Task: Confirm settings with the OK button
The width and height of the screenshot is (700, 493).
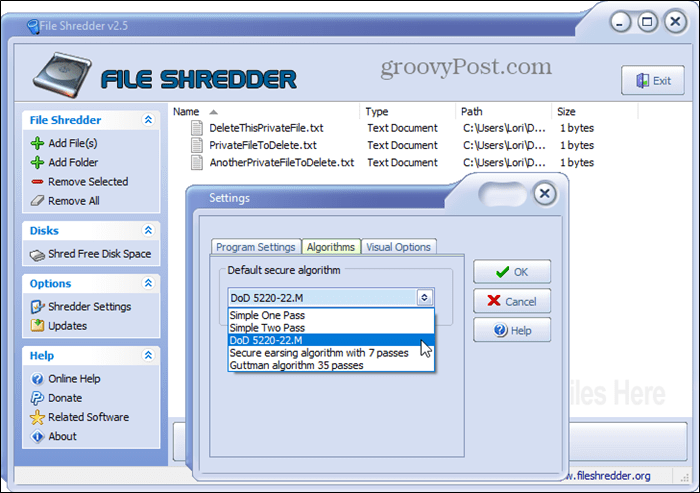Action: (x=512, y=272)
